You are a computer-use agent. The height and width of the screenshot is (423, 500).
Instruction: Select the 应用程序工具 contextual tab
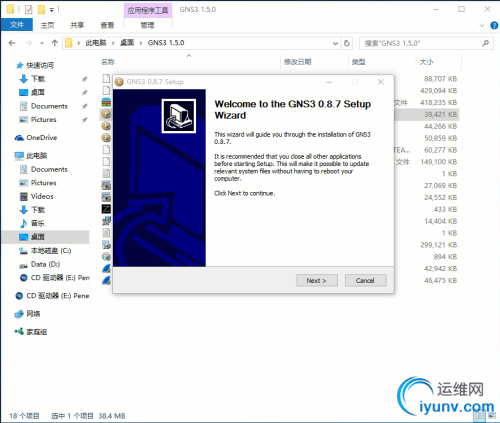pos(148,10)
